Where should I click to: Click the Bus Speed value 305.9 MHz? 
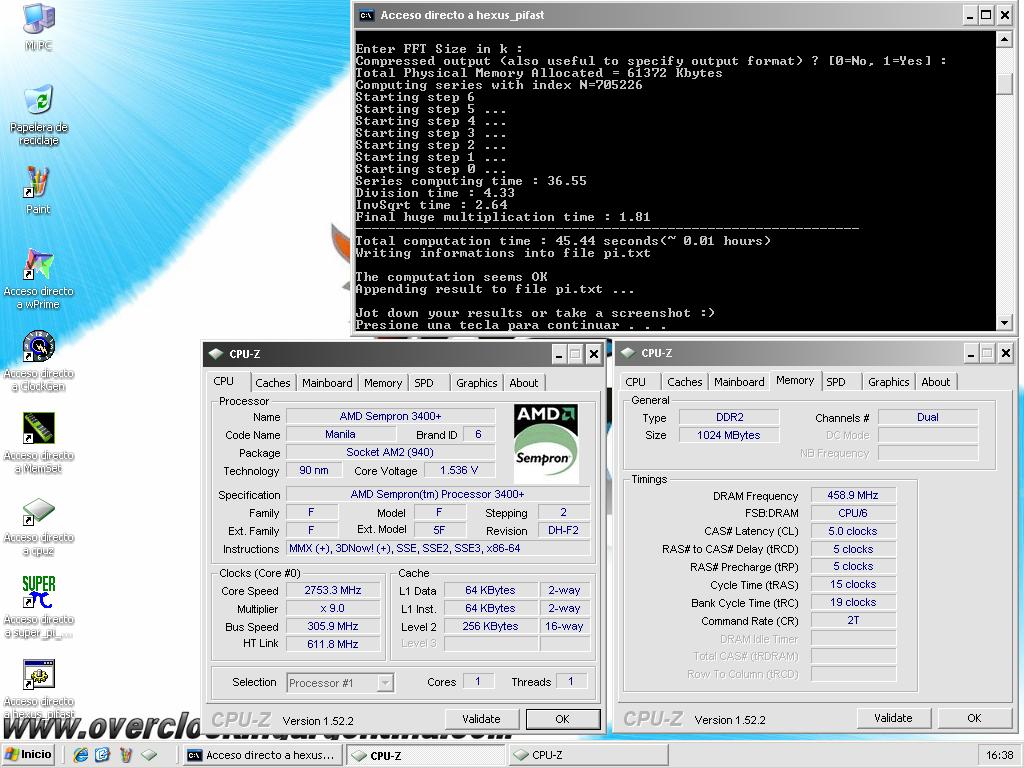pos(332,626)
